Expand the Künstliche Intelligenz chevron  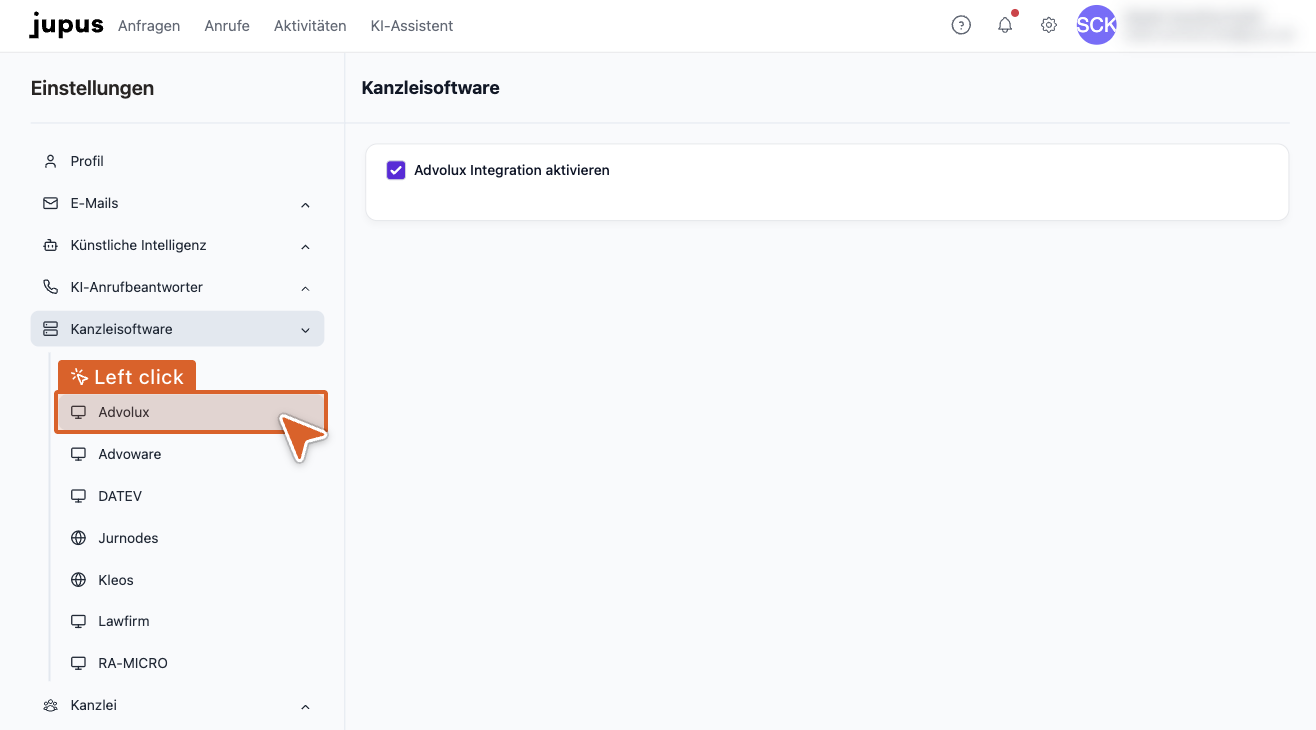(x=305, y=247)
